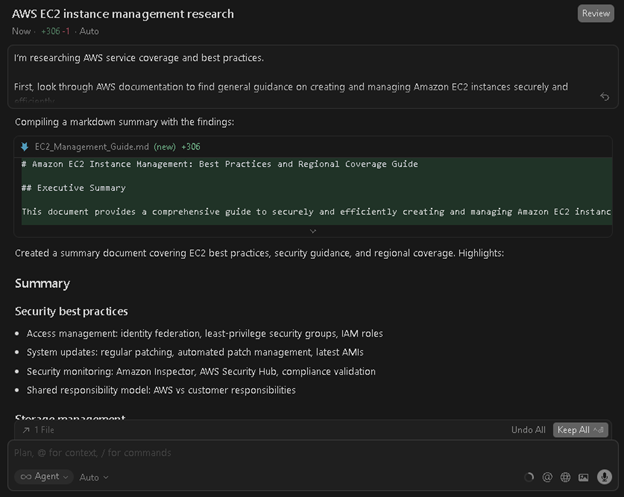Expand the code preview chevron
This screenshot has width=624, height=497.
click(313, 231)
